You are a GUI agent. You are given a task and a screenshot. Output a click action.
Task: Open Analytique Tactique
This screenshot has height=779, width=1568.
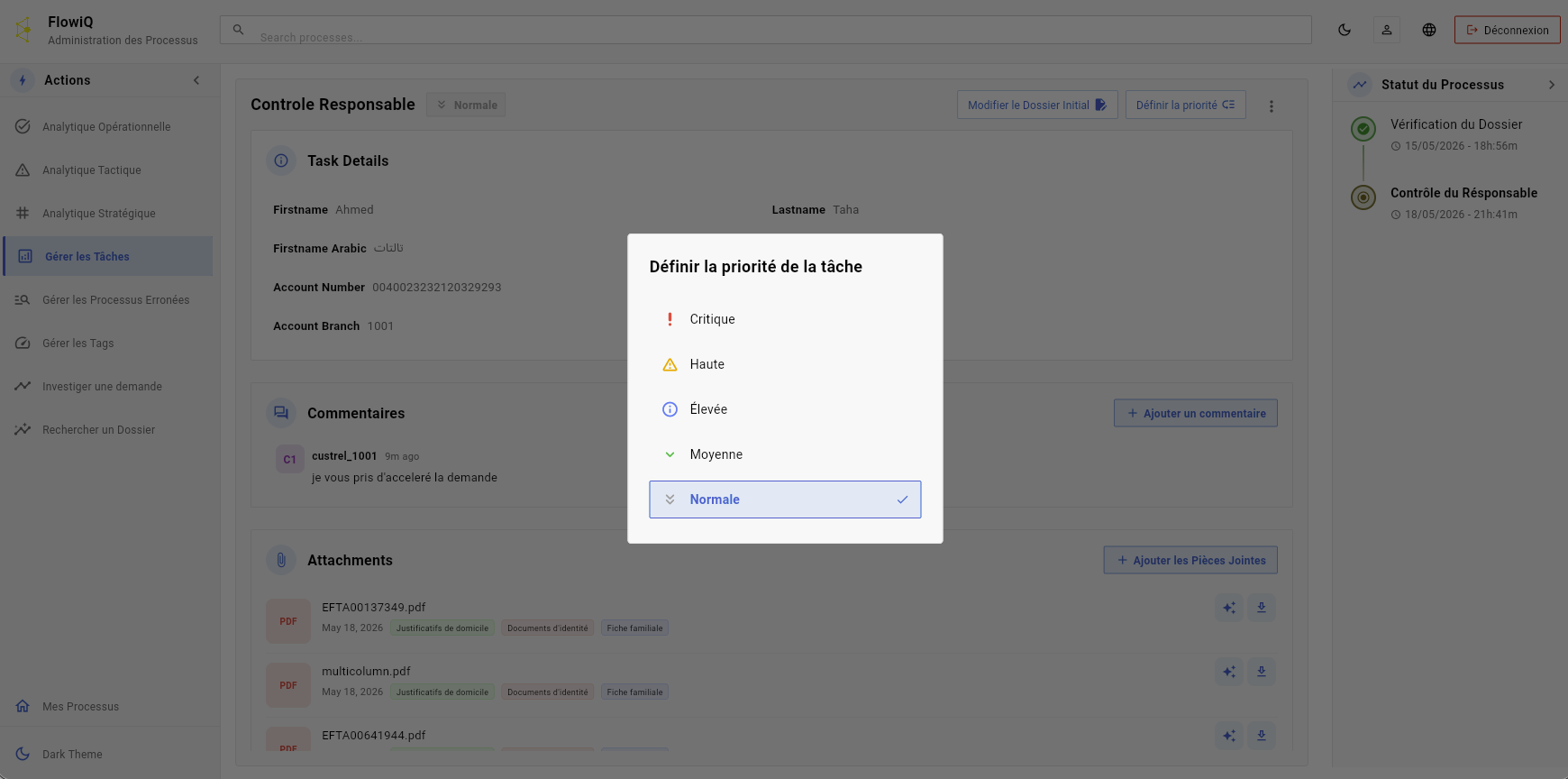click(108, 170)
